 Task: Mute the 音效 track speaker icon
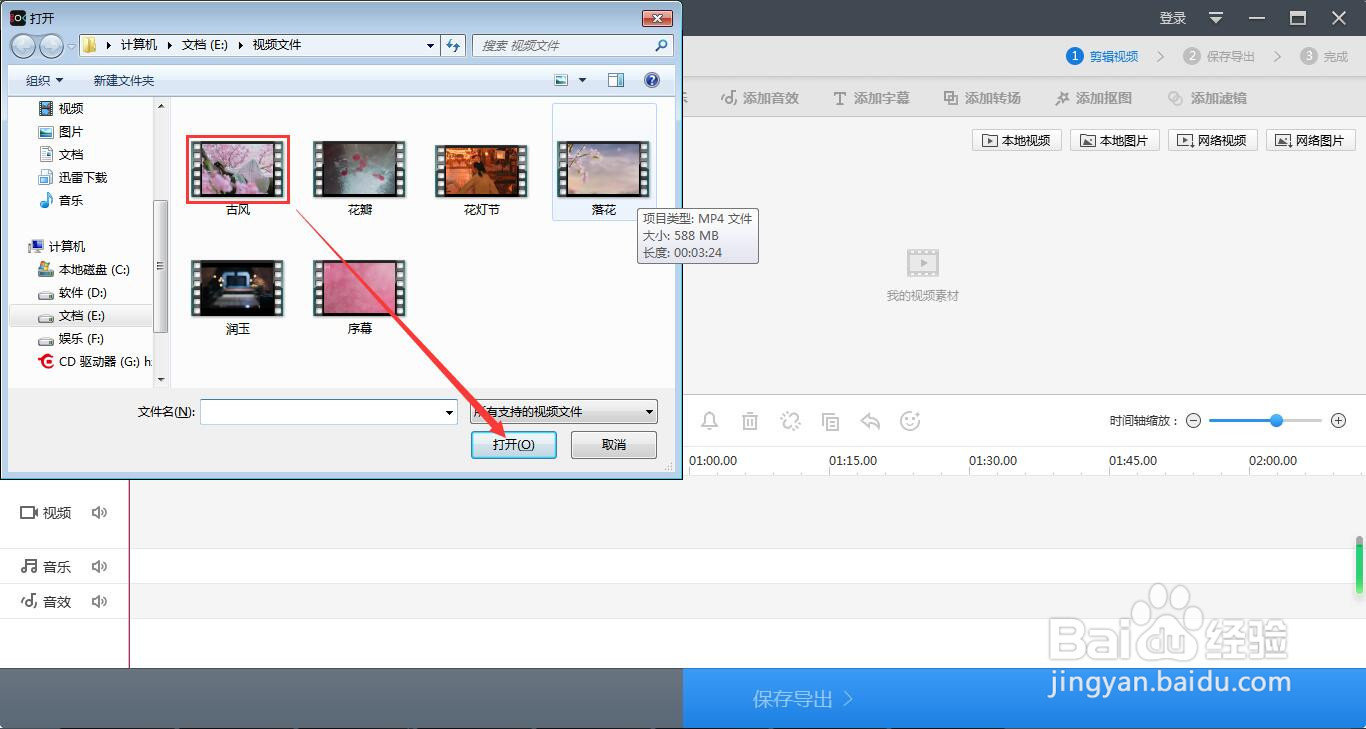pos(99,601)
